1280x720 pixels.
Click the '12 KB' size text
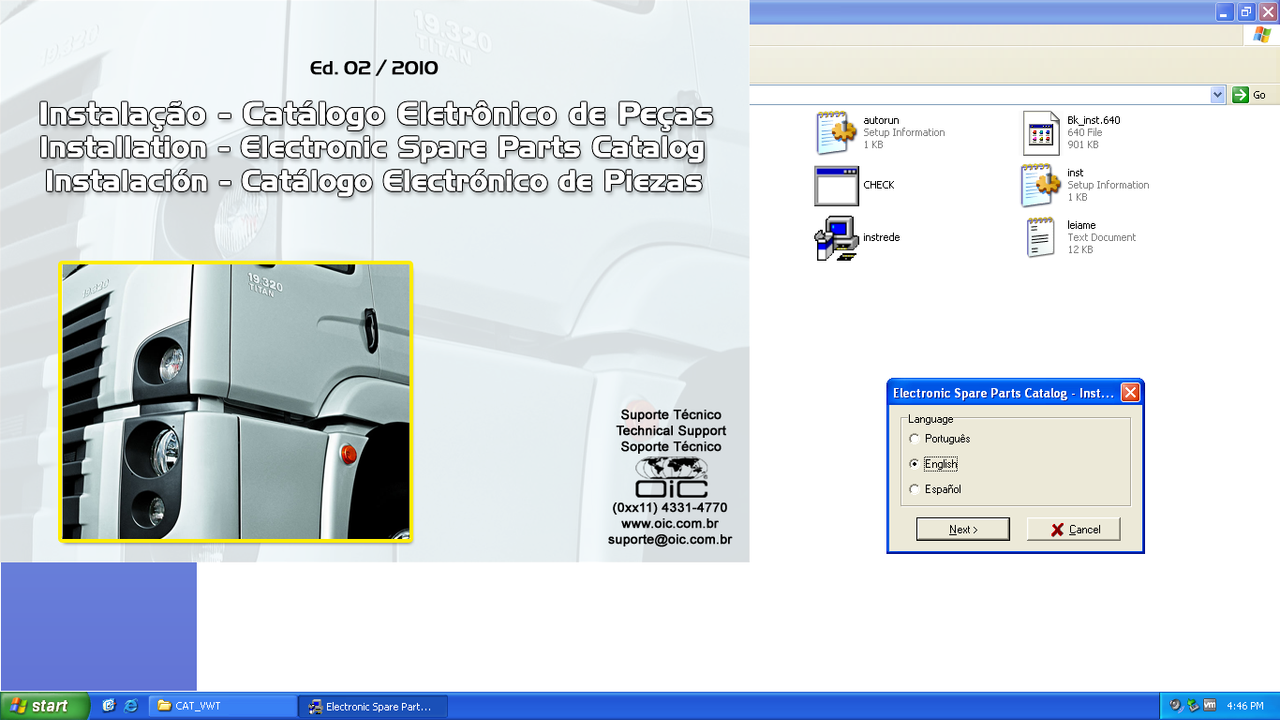pos(1080,250)
